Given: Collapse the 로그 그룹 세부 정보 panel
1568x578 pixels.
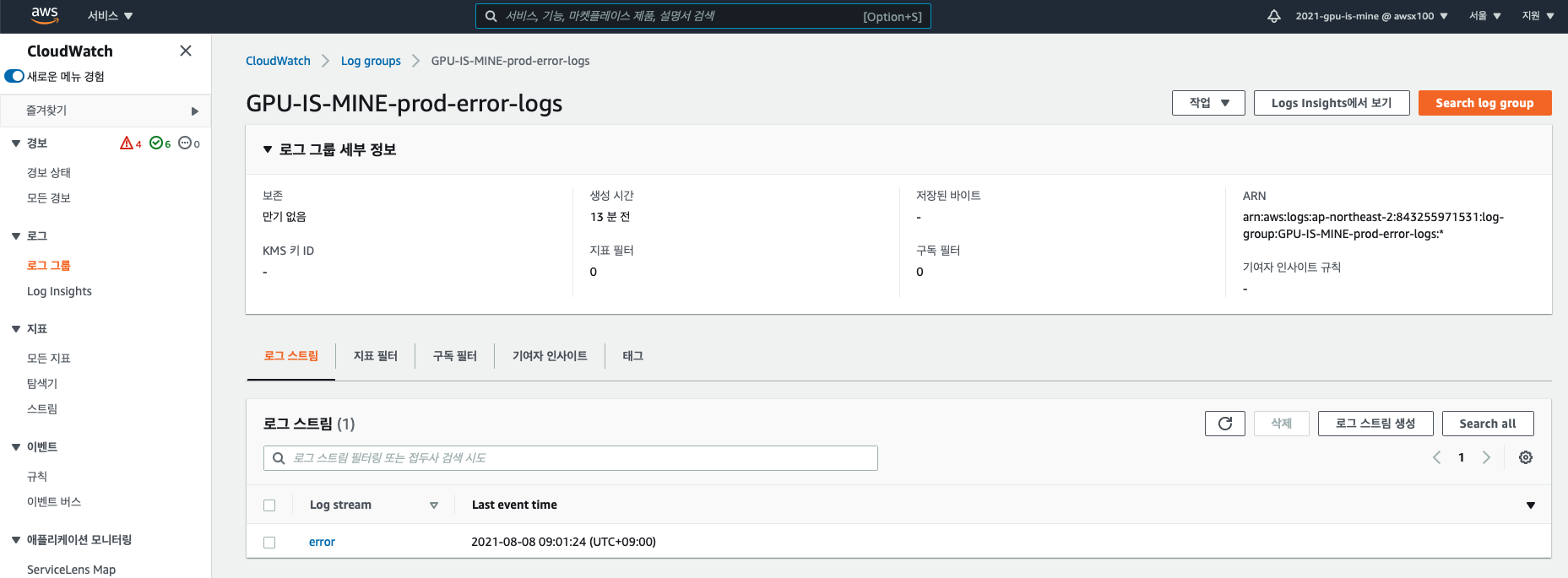Looking at the screenshot, I should [268, 149].
